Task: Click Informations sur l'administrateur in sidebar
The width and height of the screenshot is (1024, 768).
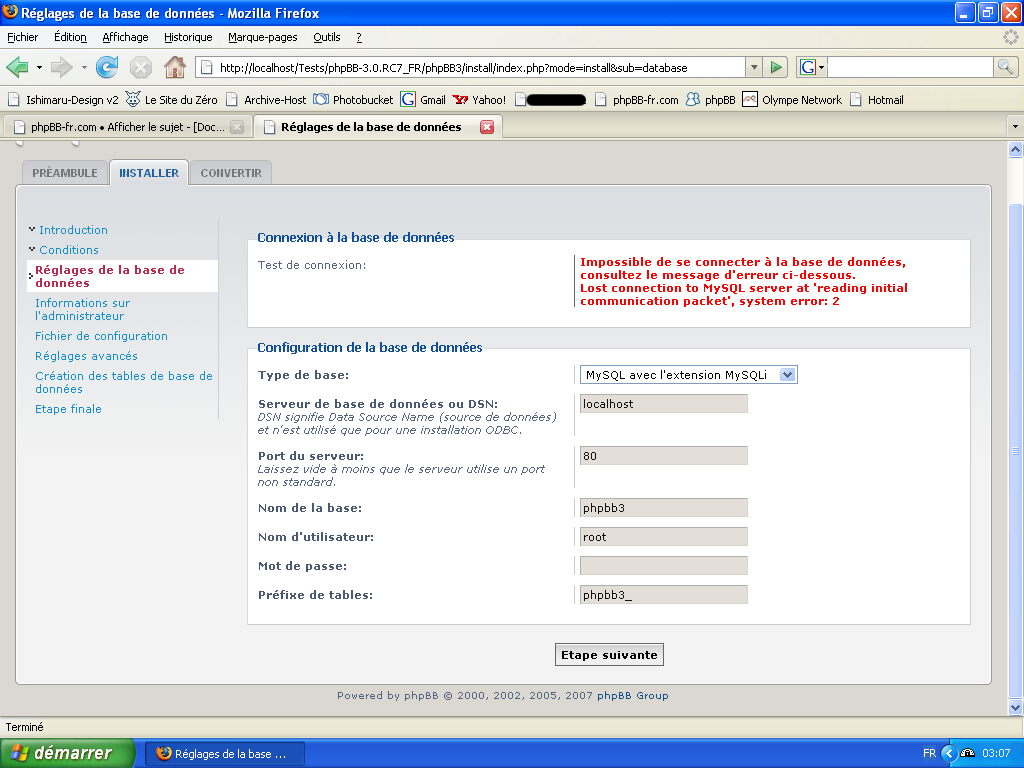Action: [x=82, y=310]
